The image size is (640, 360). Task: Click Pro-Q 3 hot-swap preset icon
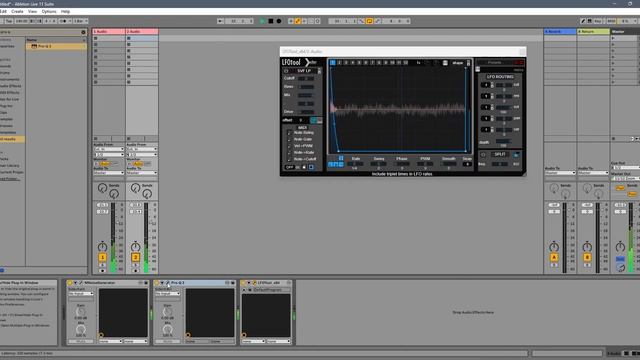point(227,282)
